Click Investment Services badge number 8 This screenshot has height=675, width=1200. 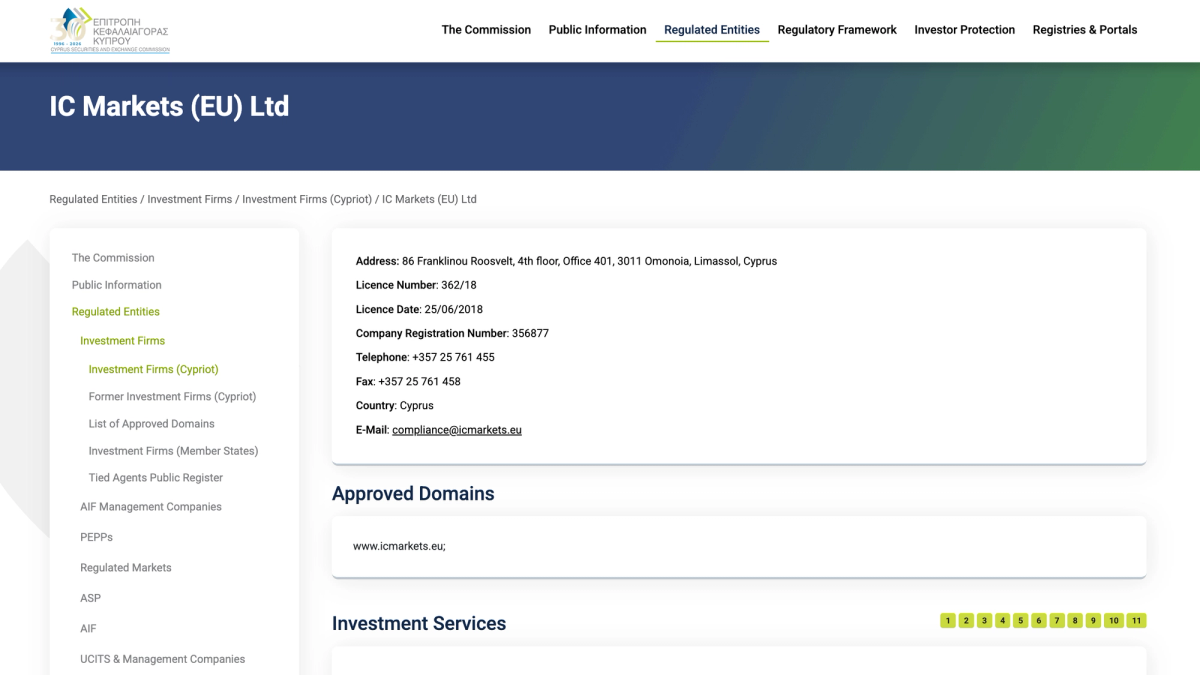coord(1075,621)
